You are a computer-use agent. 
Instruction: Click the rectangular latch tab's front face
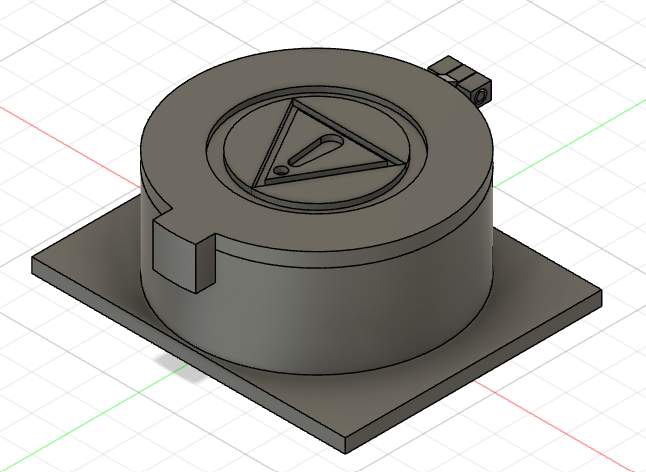coord(174,255)
